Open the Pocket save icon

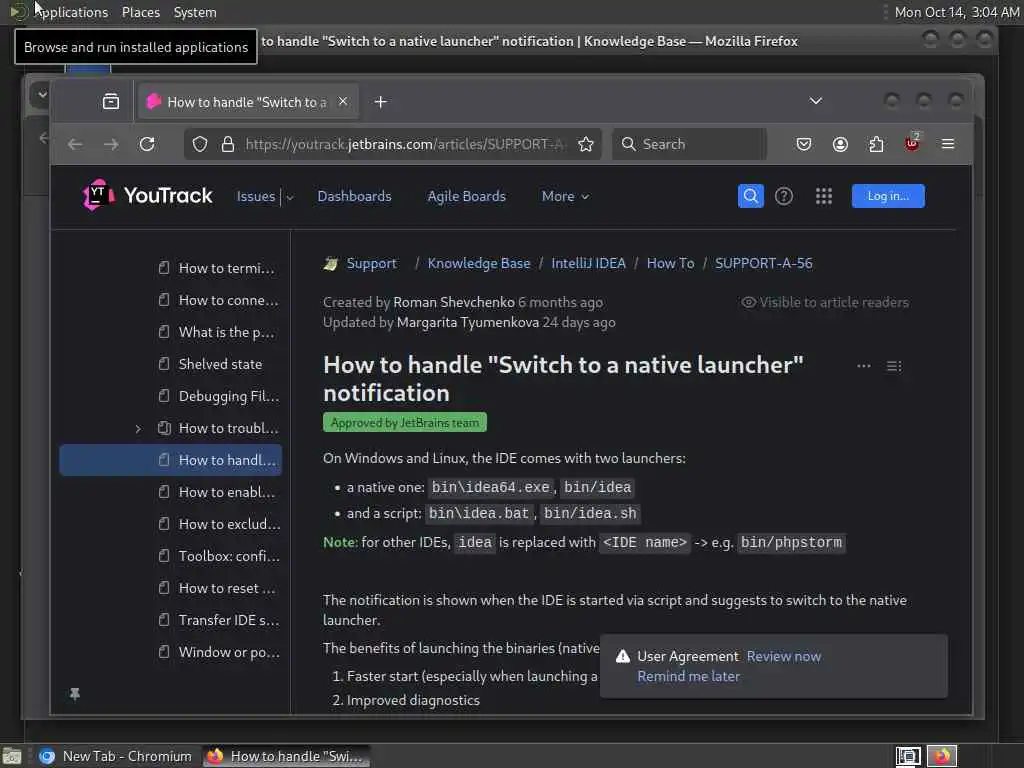click(804, 144)
